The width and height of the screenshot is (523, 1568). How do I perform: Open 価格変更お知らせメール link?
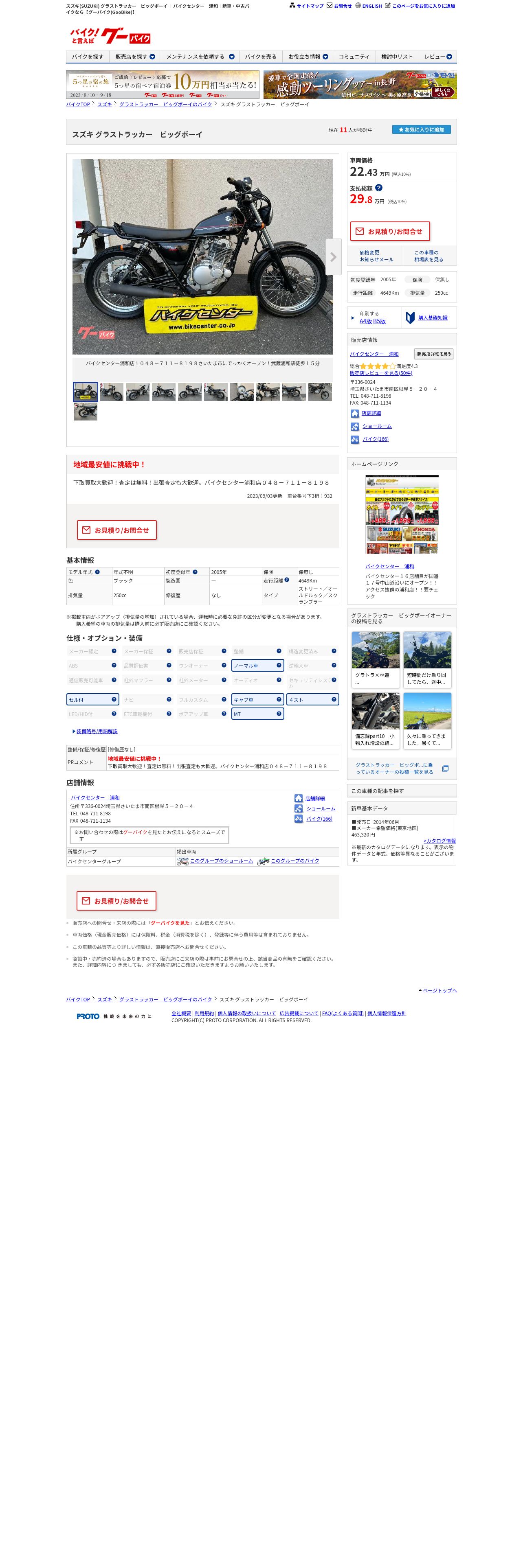pos(376,256)
